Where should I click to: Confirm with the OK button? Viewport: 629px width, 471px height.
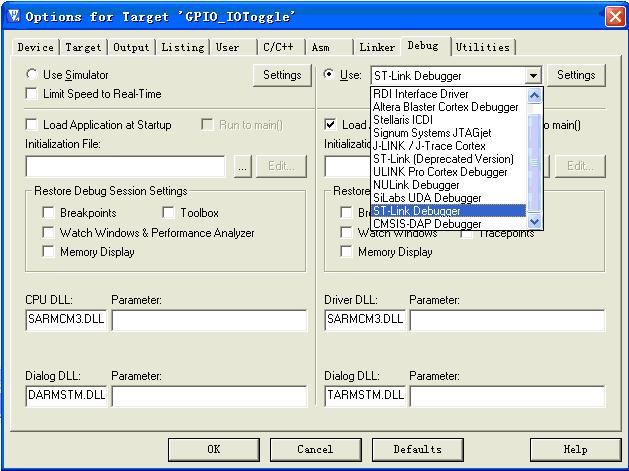click(x=214, y=449)
